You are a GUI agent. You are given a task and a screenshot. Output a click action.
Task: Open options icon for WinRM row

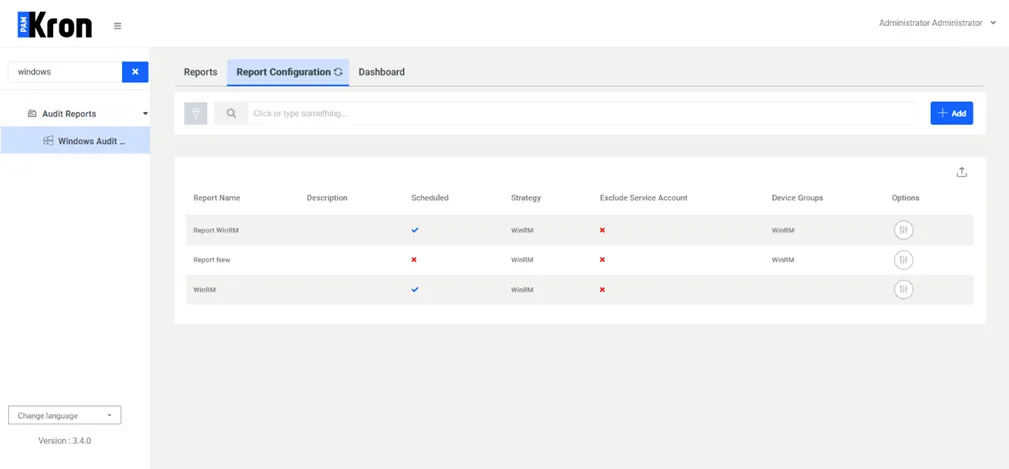903,290
